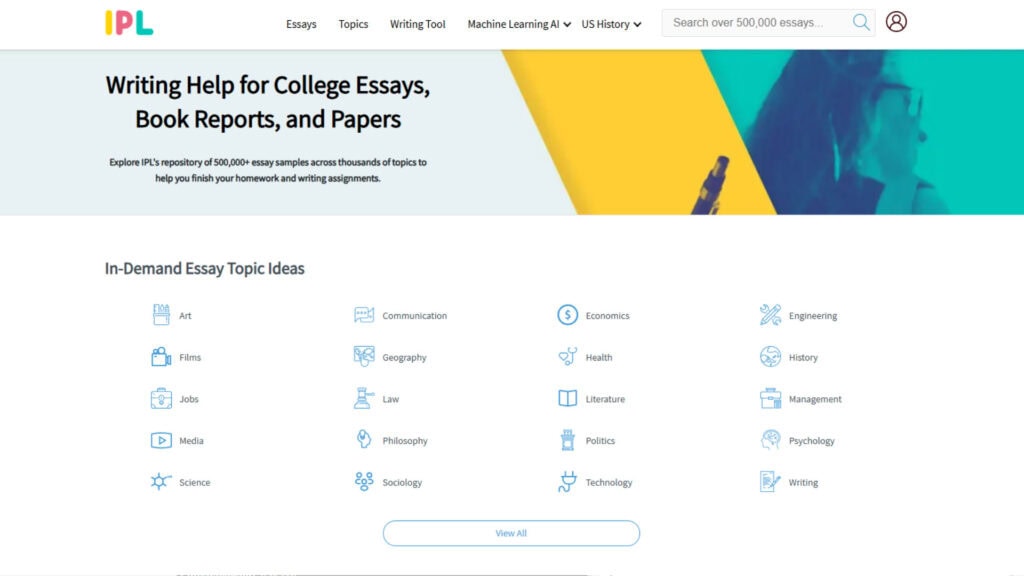1024x576 pixels.
Task: Click the IPL logo
Action: [x=129, y=23]
